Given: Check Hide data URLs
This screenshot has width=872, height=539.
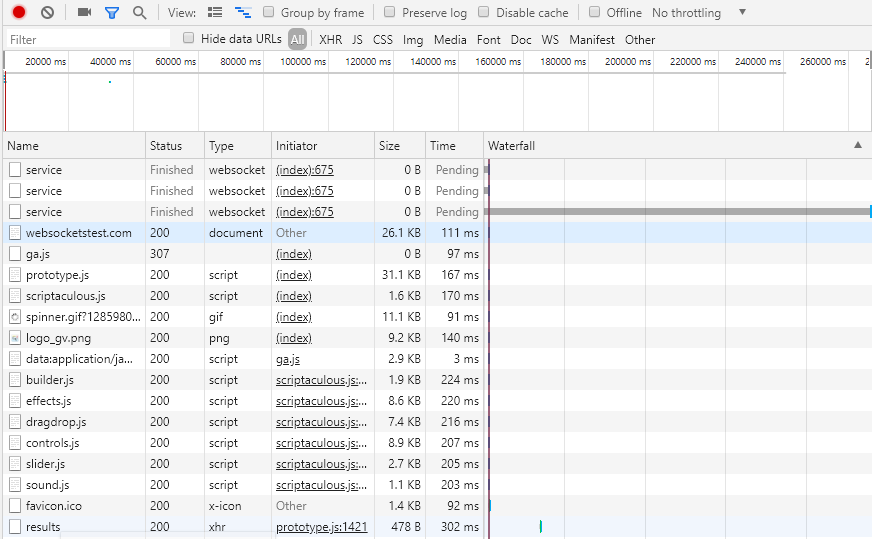Looking at the screenshot, I should 189,38.
